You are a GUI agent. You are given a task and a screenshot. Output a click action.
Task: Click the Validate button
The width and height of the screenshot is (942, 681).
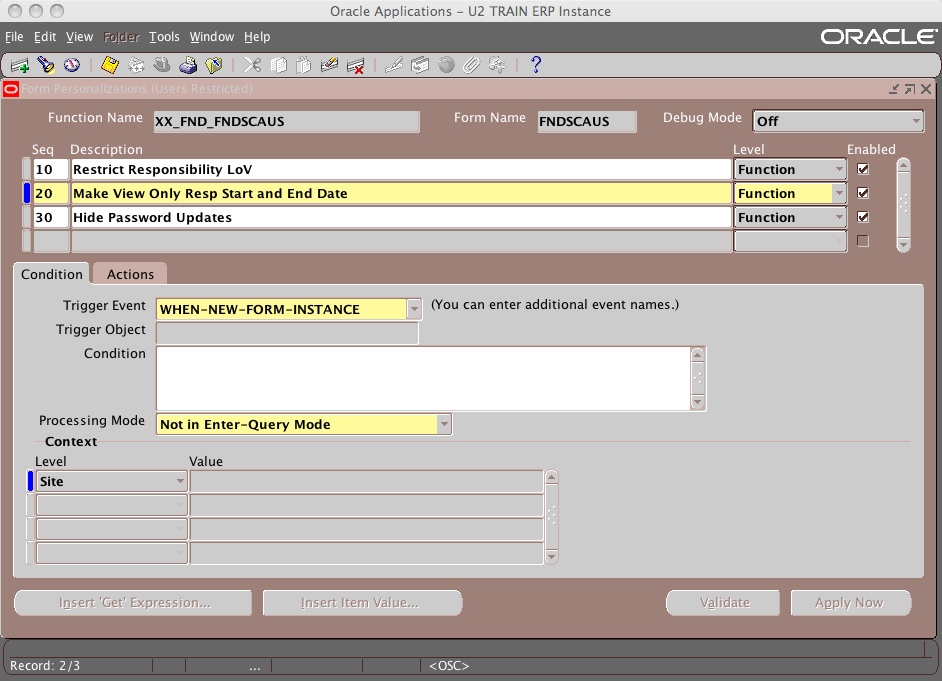(x=724, y=602)
